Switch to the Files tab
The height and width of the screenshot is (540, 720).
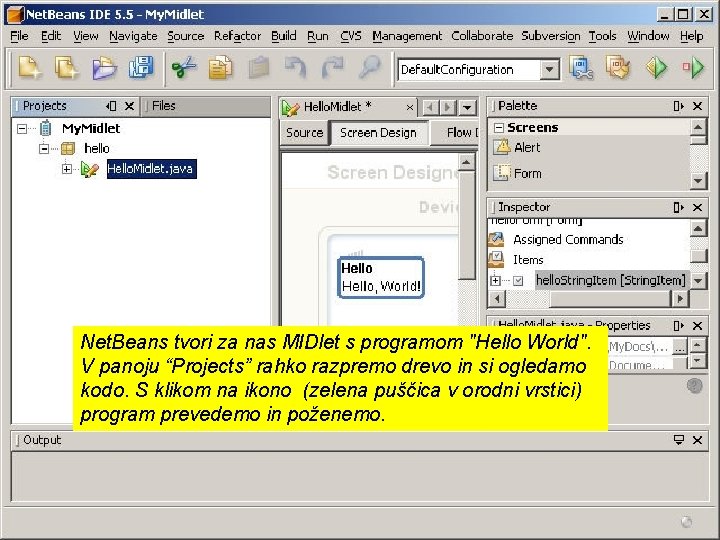(x=163, y=106)
